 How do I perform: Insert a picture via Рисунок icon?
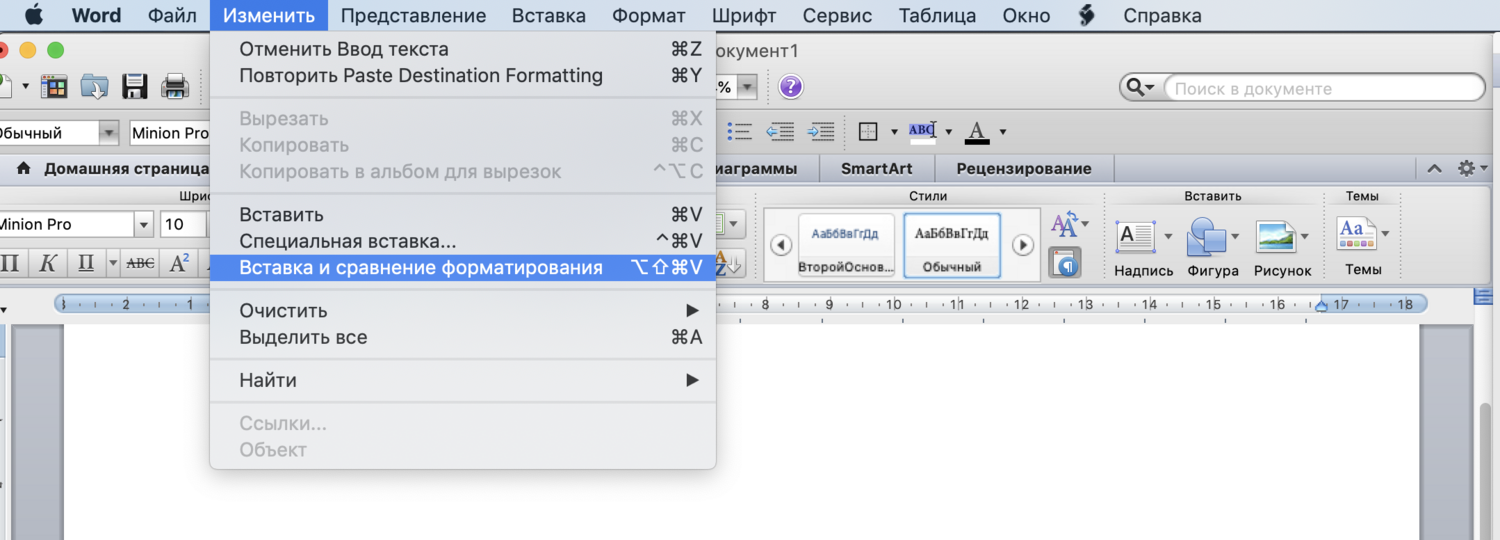1276,238
